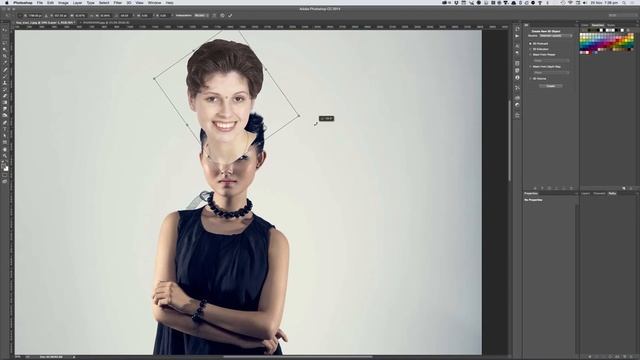The image size is (640, 360).
Task: Select the Healing Brush tool
Action: [x=5, y=69]
